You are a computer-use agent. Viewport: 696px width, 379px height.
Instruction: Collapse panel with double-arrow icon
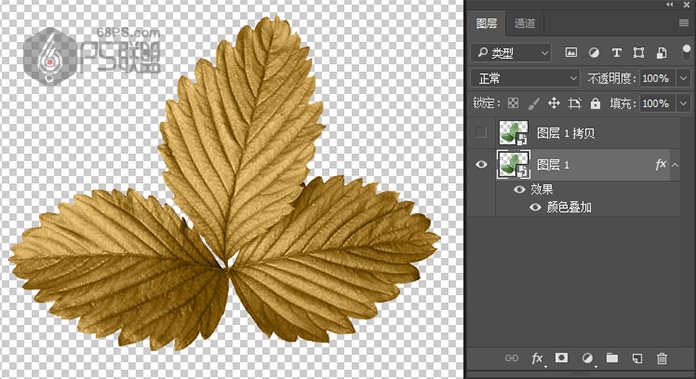pyautogui.click(x=669, y=4)
